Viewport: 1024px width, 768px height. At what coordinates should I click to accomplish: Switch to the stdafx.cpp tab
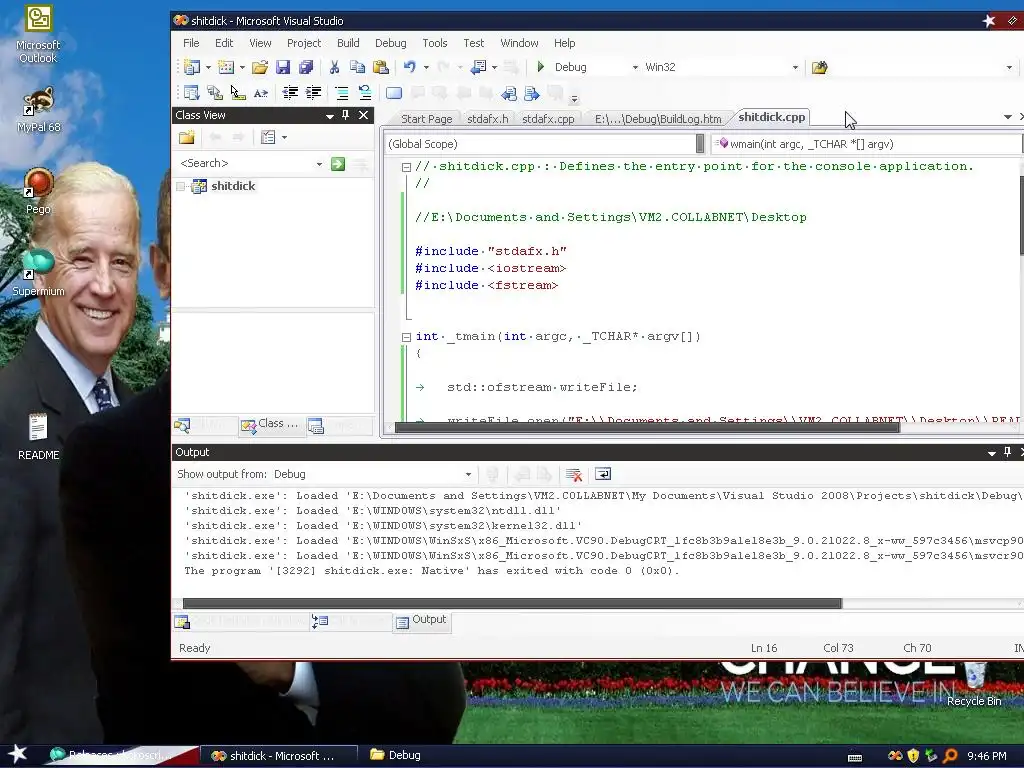pyautogui.click(x=548, y=119)
